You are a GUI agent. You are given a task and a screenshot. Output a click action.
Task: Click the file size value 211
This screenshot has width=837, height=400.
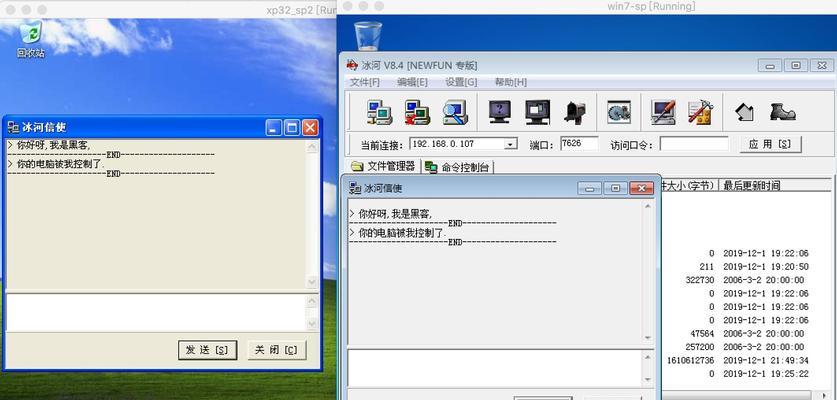(x=707, y=266)
